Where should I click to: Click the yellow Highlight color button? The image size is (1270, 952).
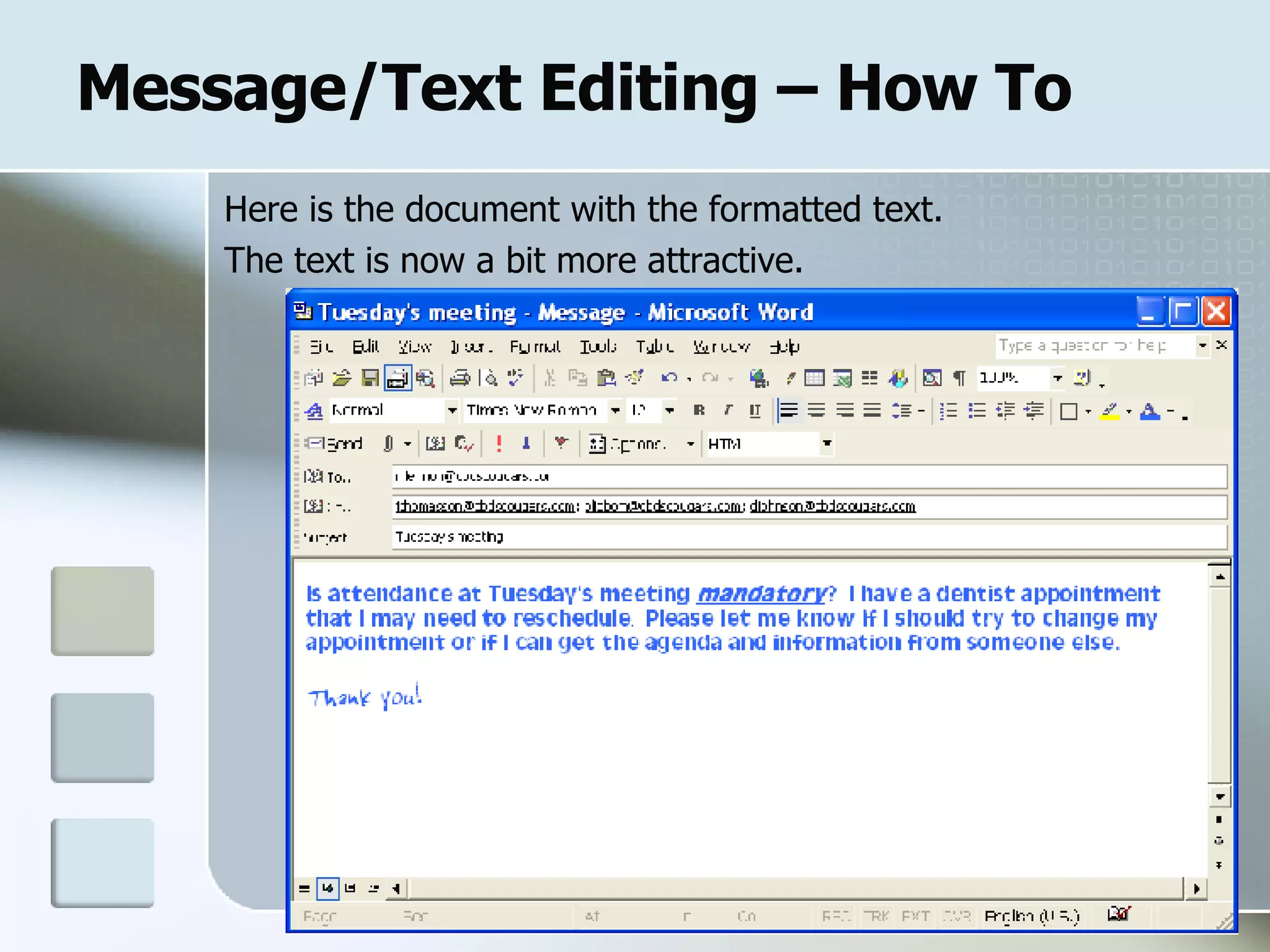click(1109, 411)
